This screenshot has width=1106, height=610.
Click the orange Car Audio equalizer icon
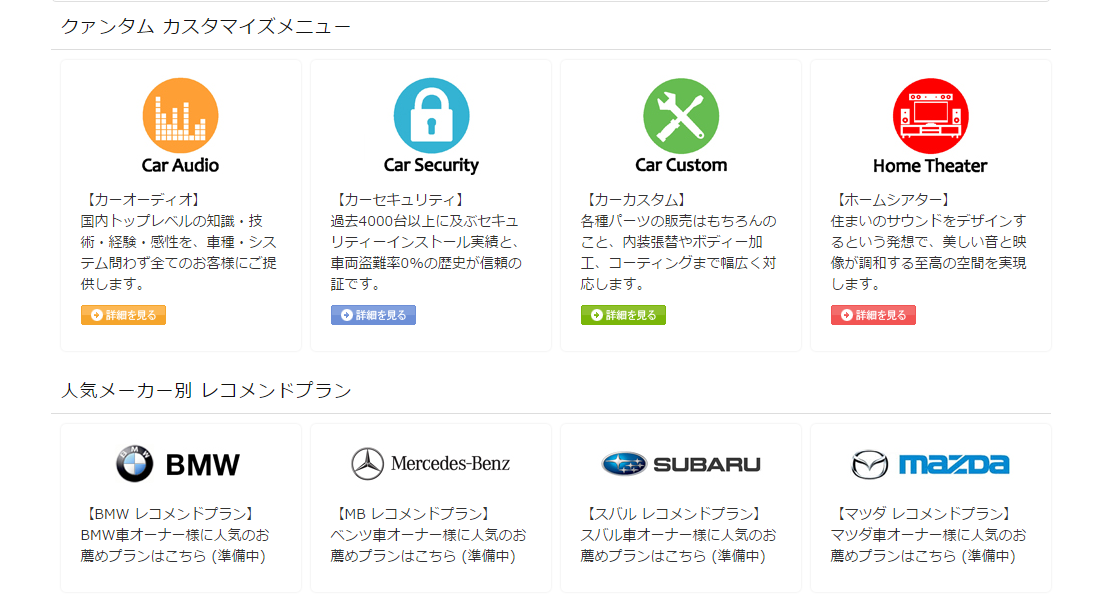tap(181, 116)
